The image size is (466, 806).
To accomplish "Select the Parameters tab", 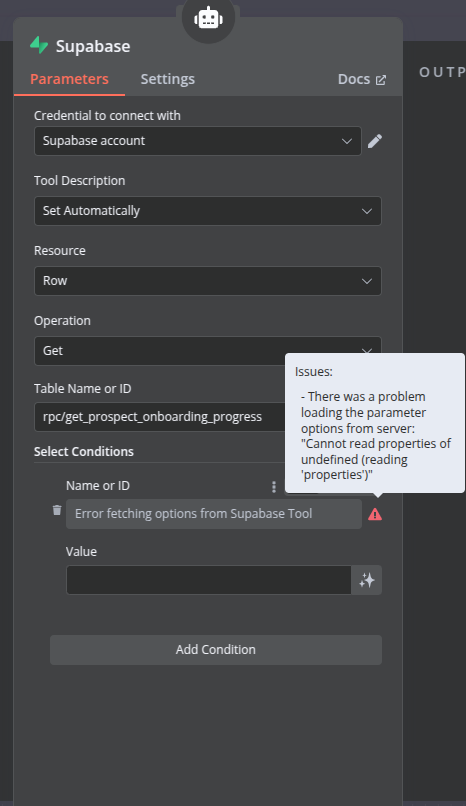I will [69, 79].
